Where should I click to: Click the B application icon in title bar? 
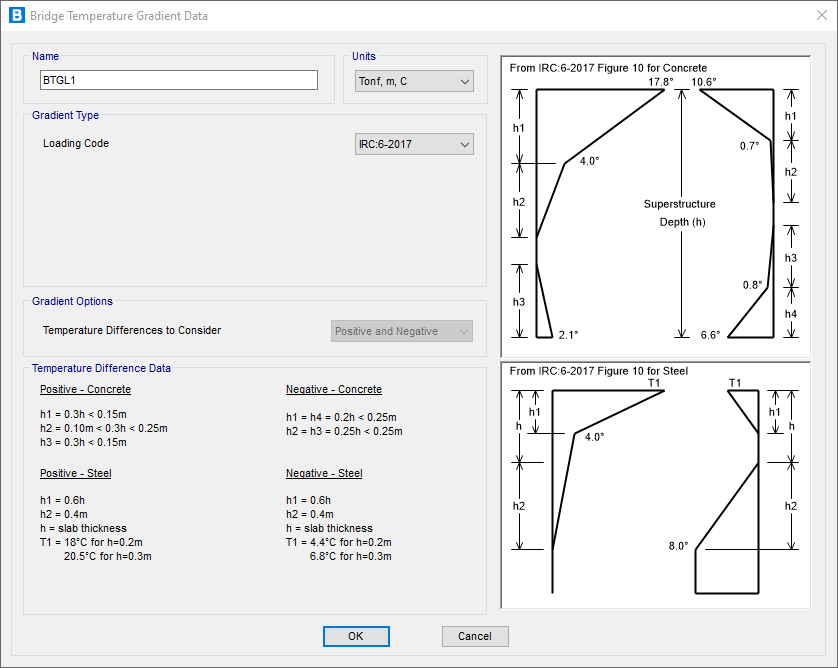click(16, 16)
